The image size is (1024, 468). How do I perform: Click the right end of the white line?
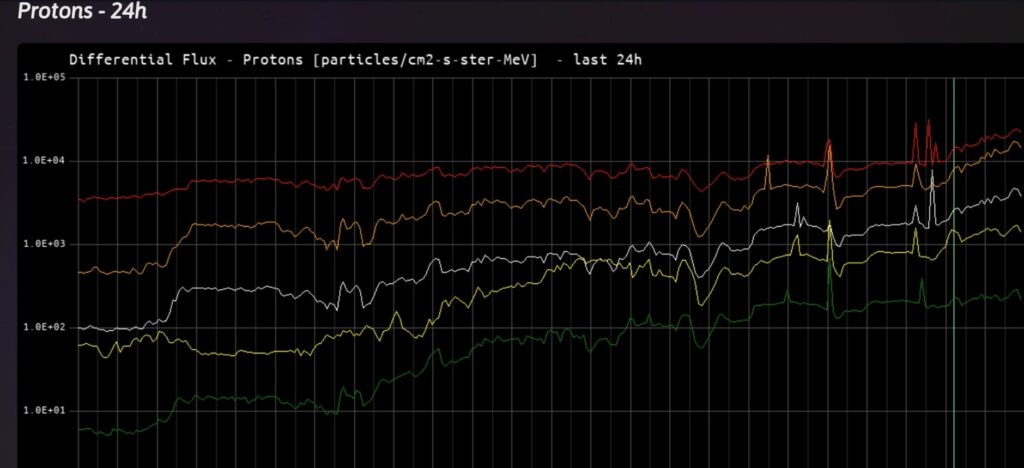tap(1019, 191)
